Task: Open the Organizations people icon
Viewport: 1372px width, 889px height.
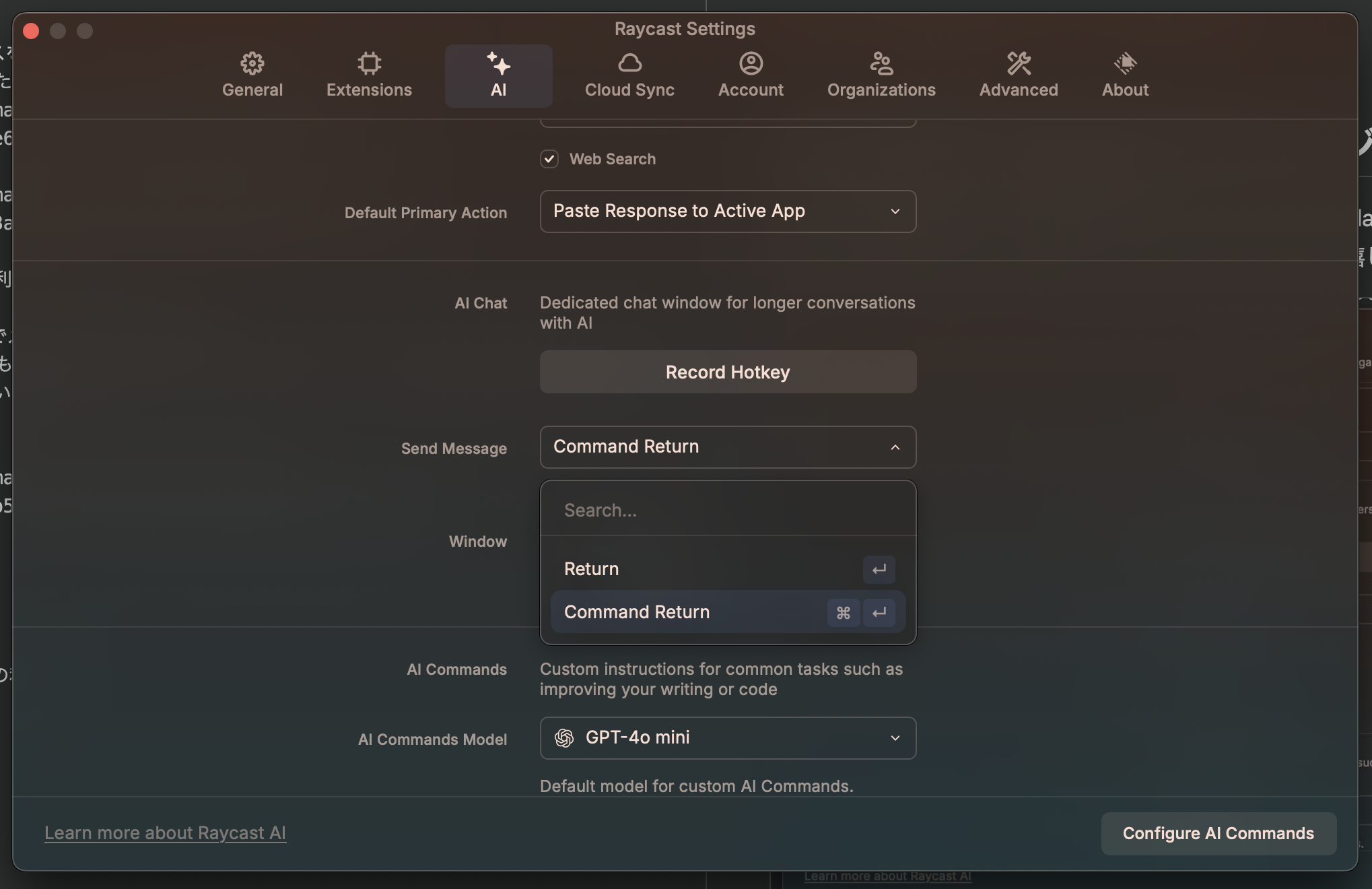Action: [881, 64]
